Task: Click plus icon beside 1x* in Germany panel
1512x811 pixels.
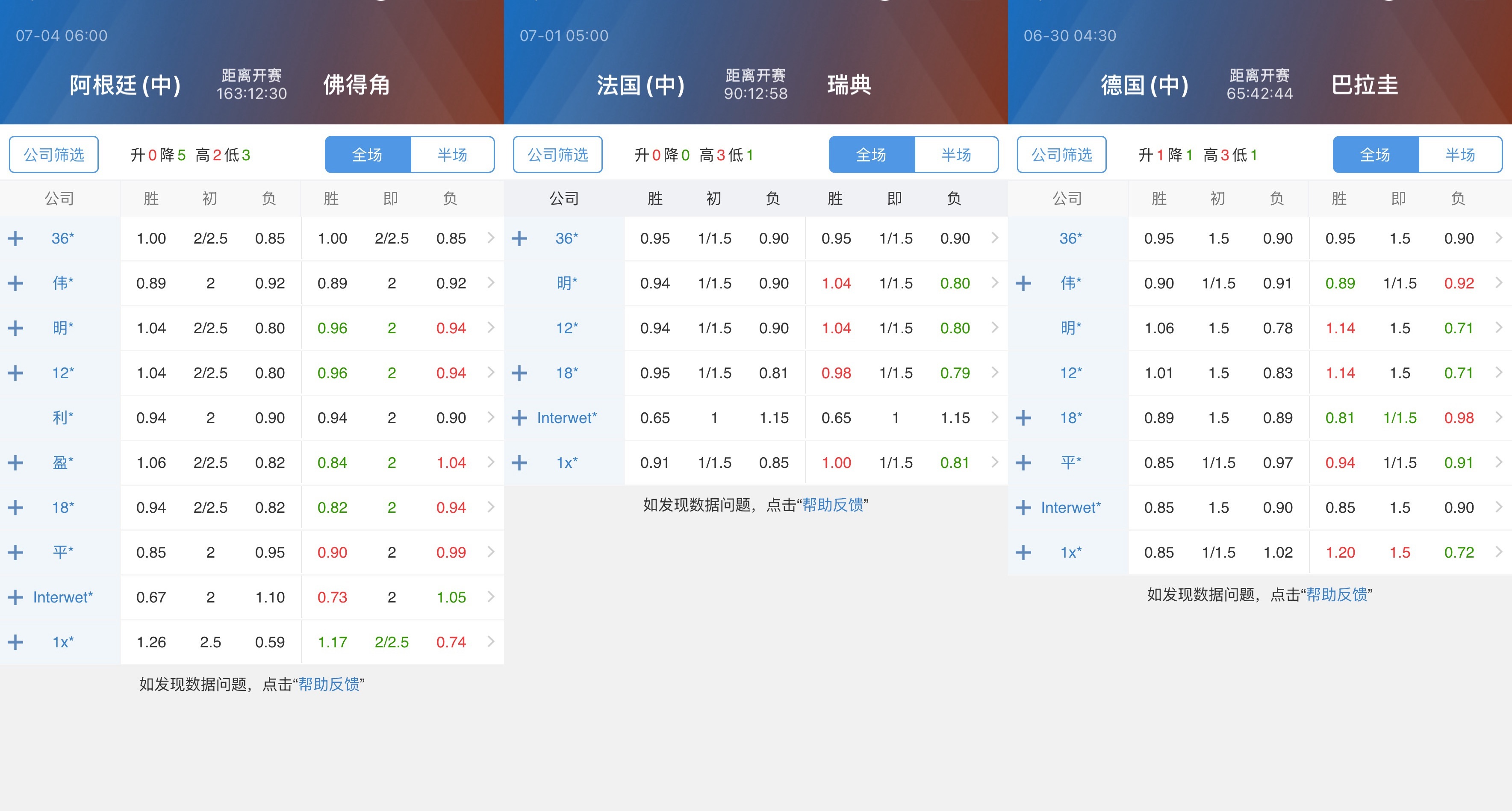Action: click(1023, 553)
